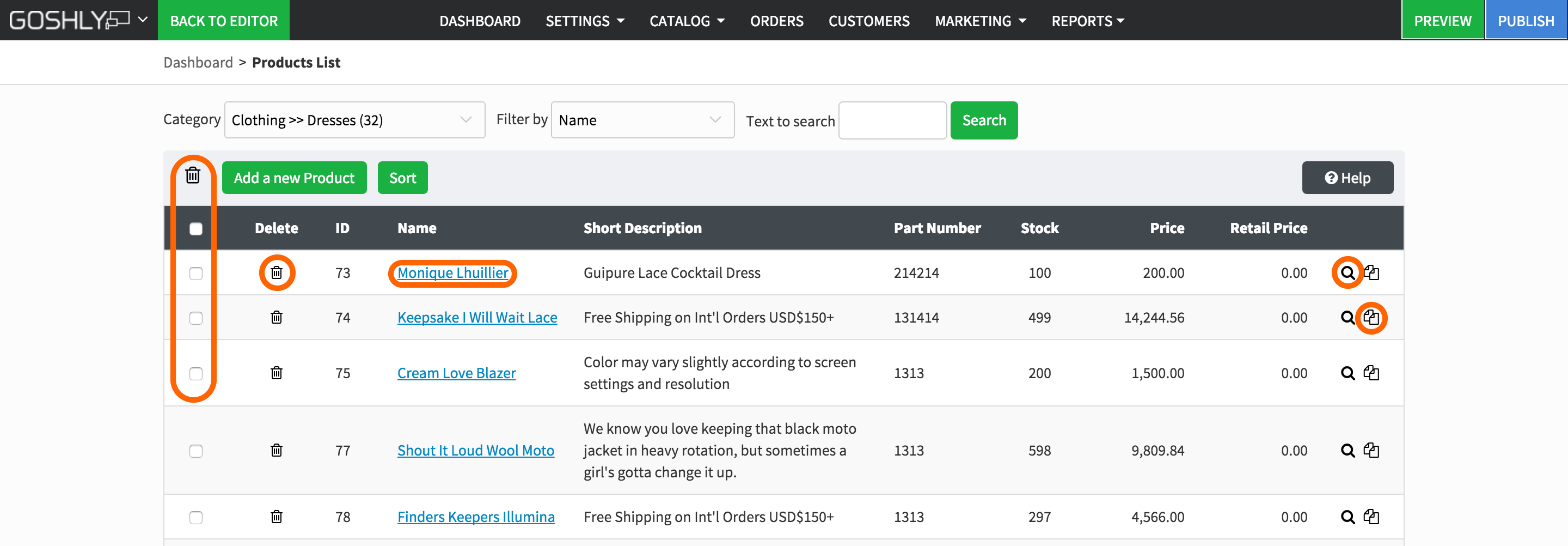Open magnifier icon for product 78
Viewport: 1568px width, 546px height.
point(1347,516)
